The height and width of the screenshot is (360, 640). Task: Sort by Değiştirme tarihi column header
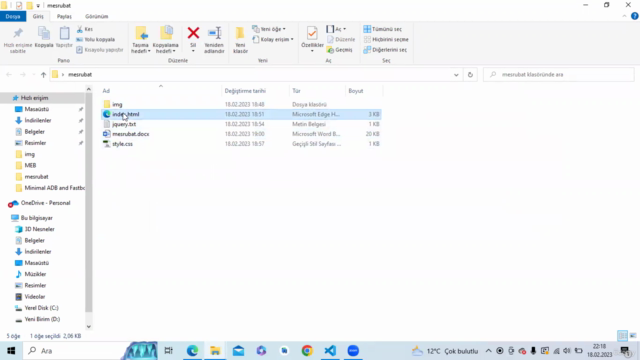tap(245, 91)
